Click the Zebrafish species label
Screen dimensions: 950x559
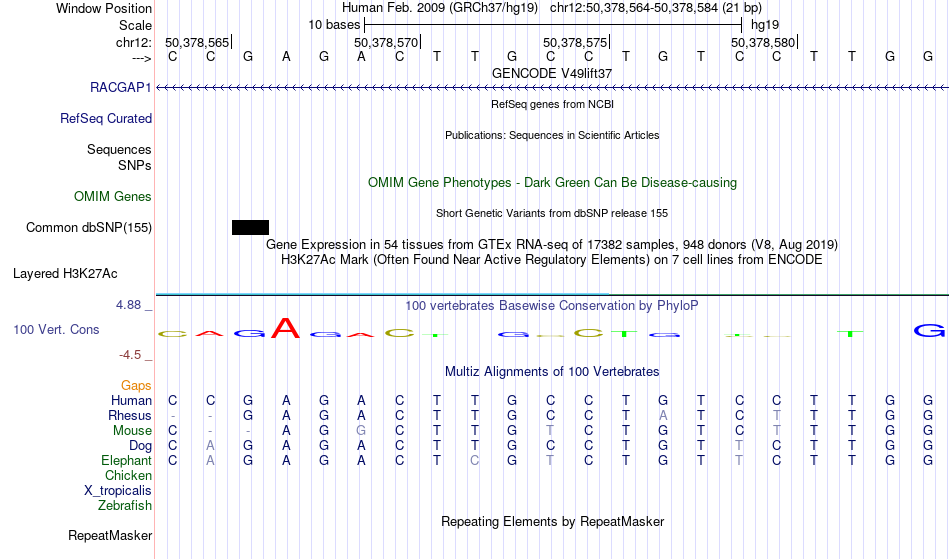pos(125,505)
